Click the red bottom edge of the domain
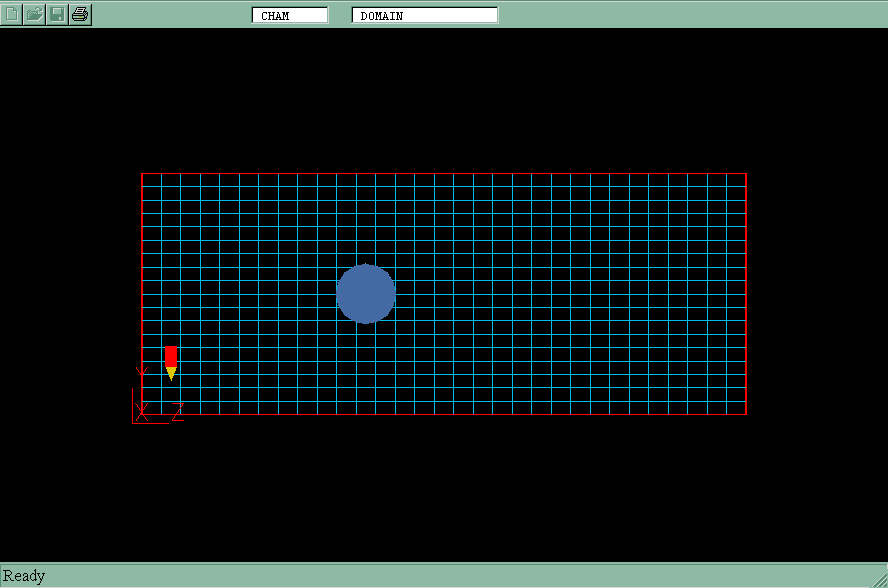The height and width of the screenshot is (588, 888). [450, 414]
